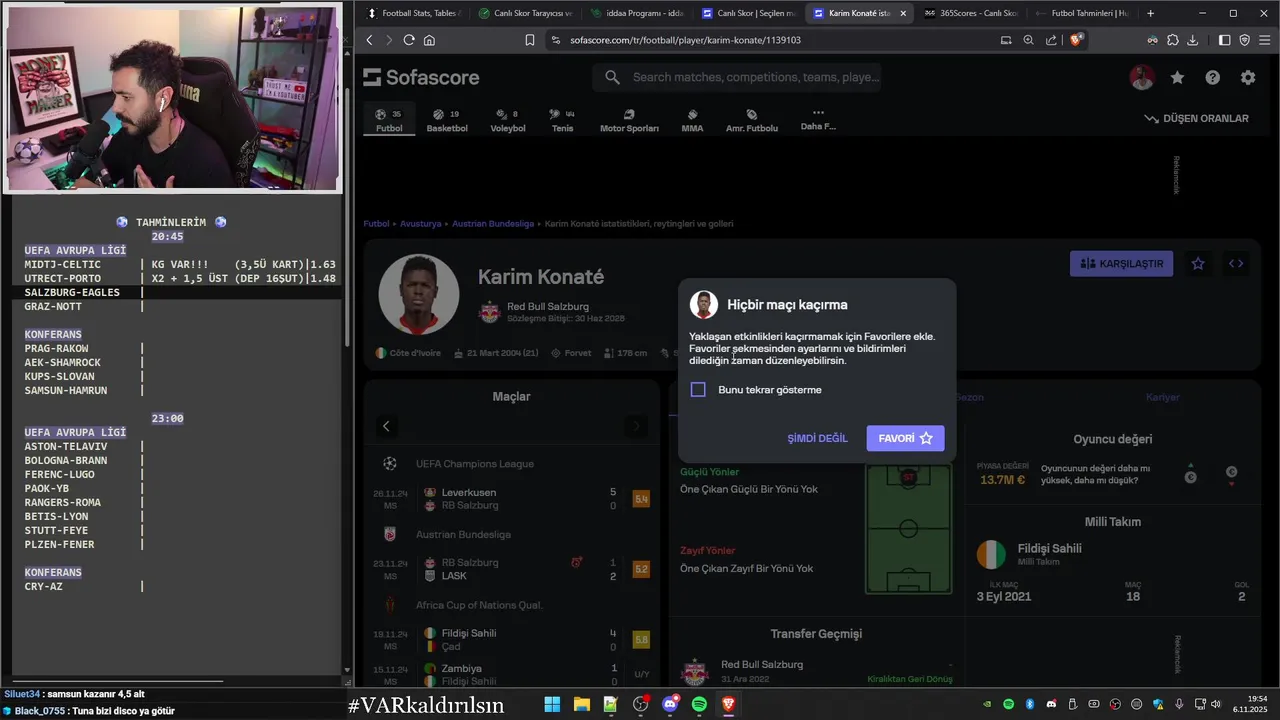Open Brave browser from taskbar
This screenshot has width=1280, height=720.
(728, 705)
